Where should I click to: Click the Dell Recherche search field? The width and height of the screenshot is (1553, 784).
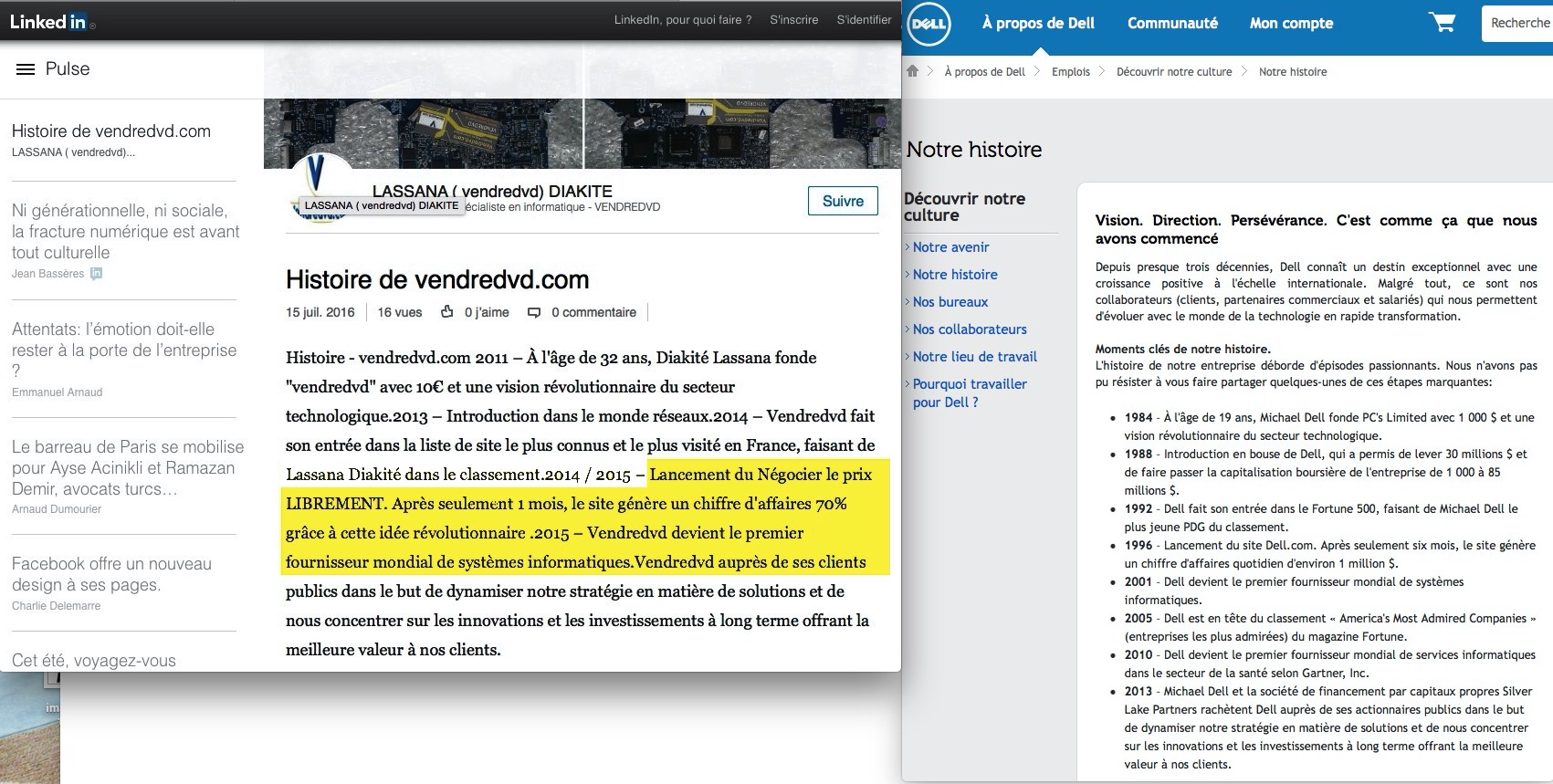pyautogui.click(x=1517, y=24)
